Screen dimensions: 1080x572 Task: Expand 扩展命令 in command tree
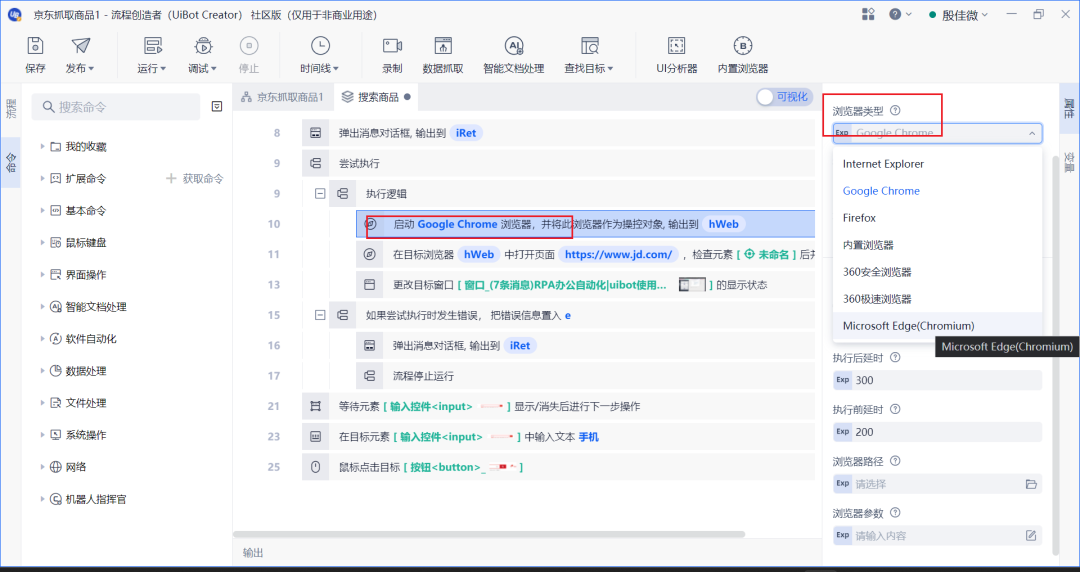pyautogui.click(x=42, y=178)
